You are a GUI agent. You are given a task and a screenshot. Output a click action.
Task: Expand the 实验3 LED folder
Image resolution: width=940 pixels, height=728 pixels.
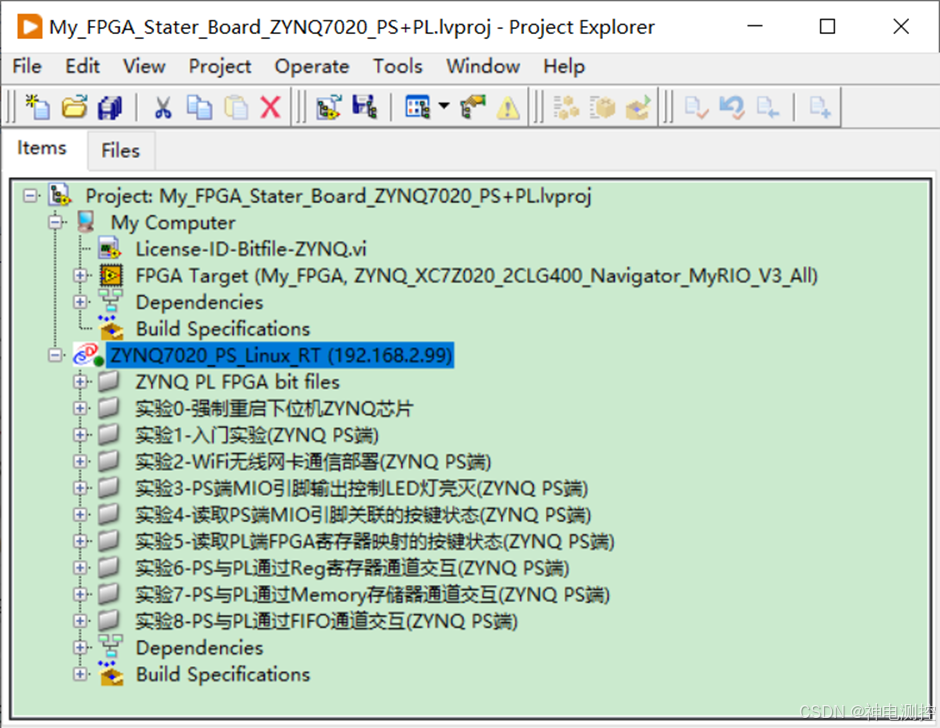[80, 488]
